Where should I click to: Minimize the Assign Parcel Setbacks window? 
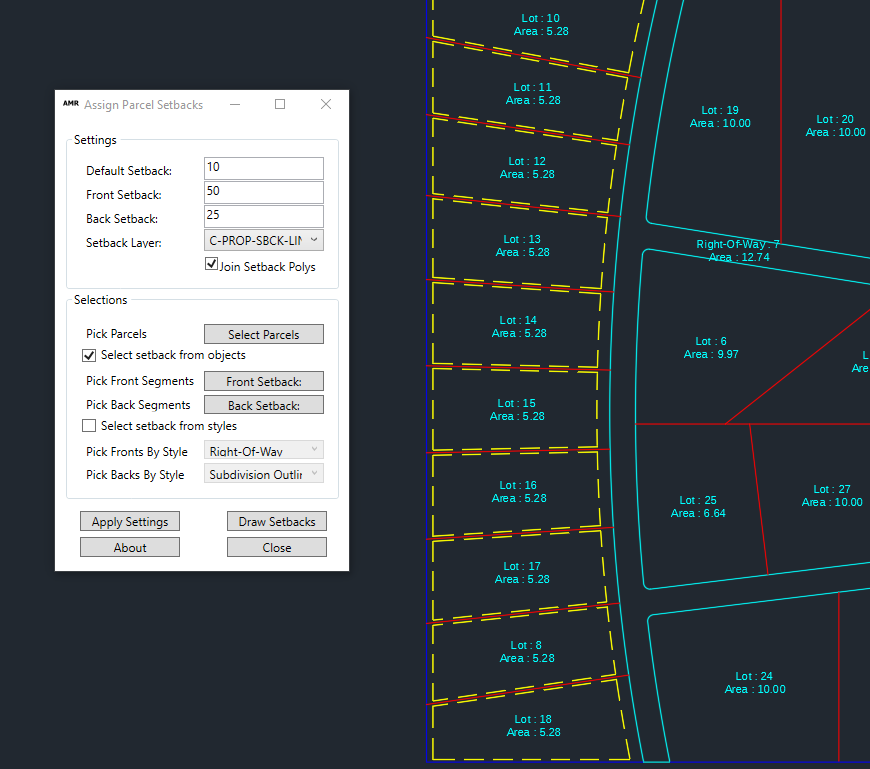(x=234, y=103)
